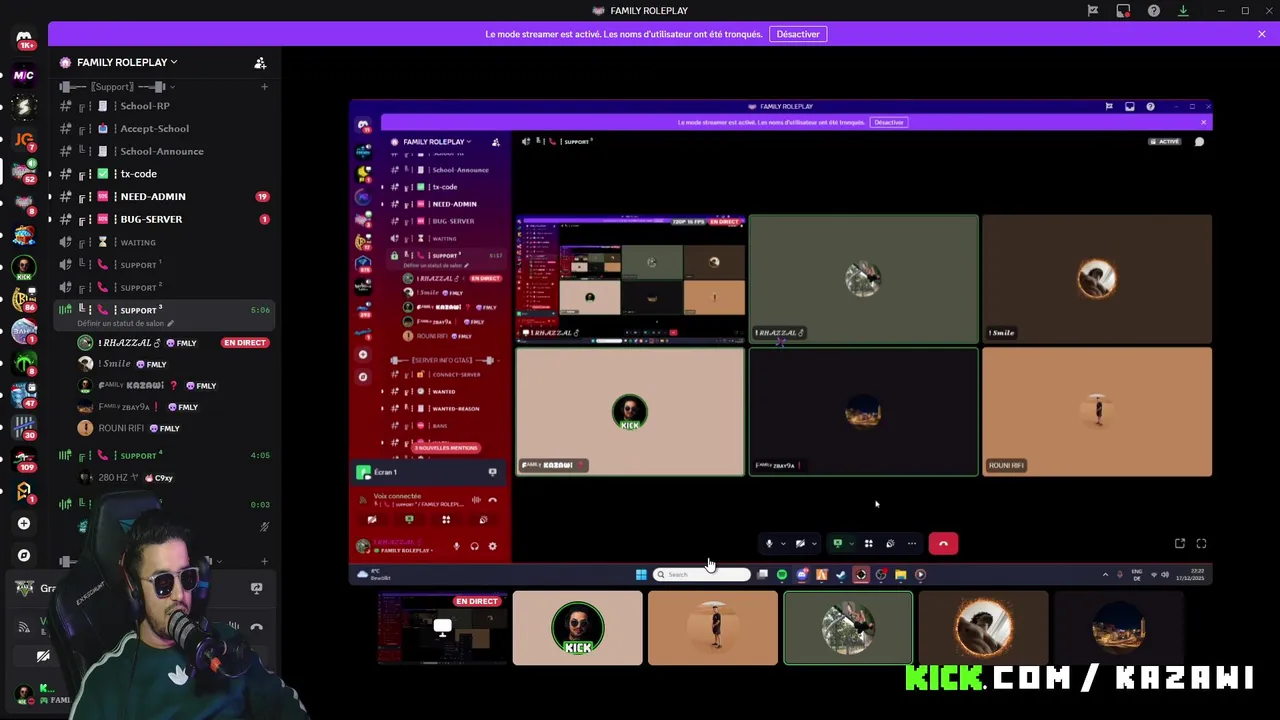Enter fullscreen mode for the call
This screenshot has width=1280, height=720.
pyautogui.click(x=1201, y=544)
